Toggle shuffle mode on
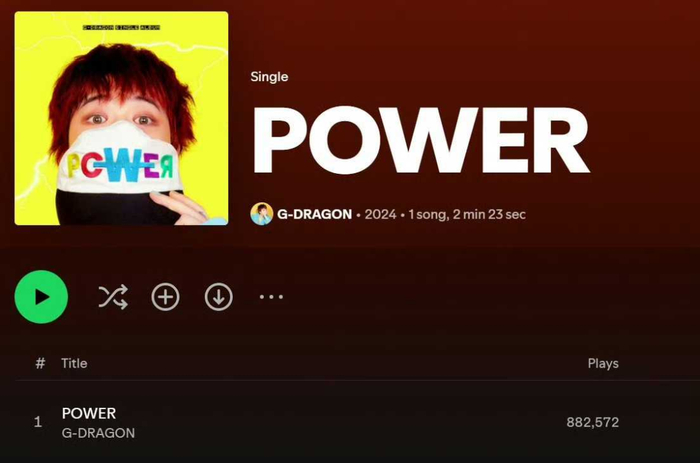Screen dimensions: 700x463 (113, 297)
